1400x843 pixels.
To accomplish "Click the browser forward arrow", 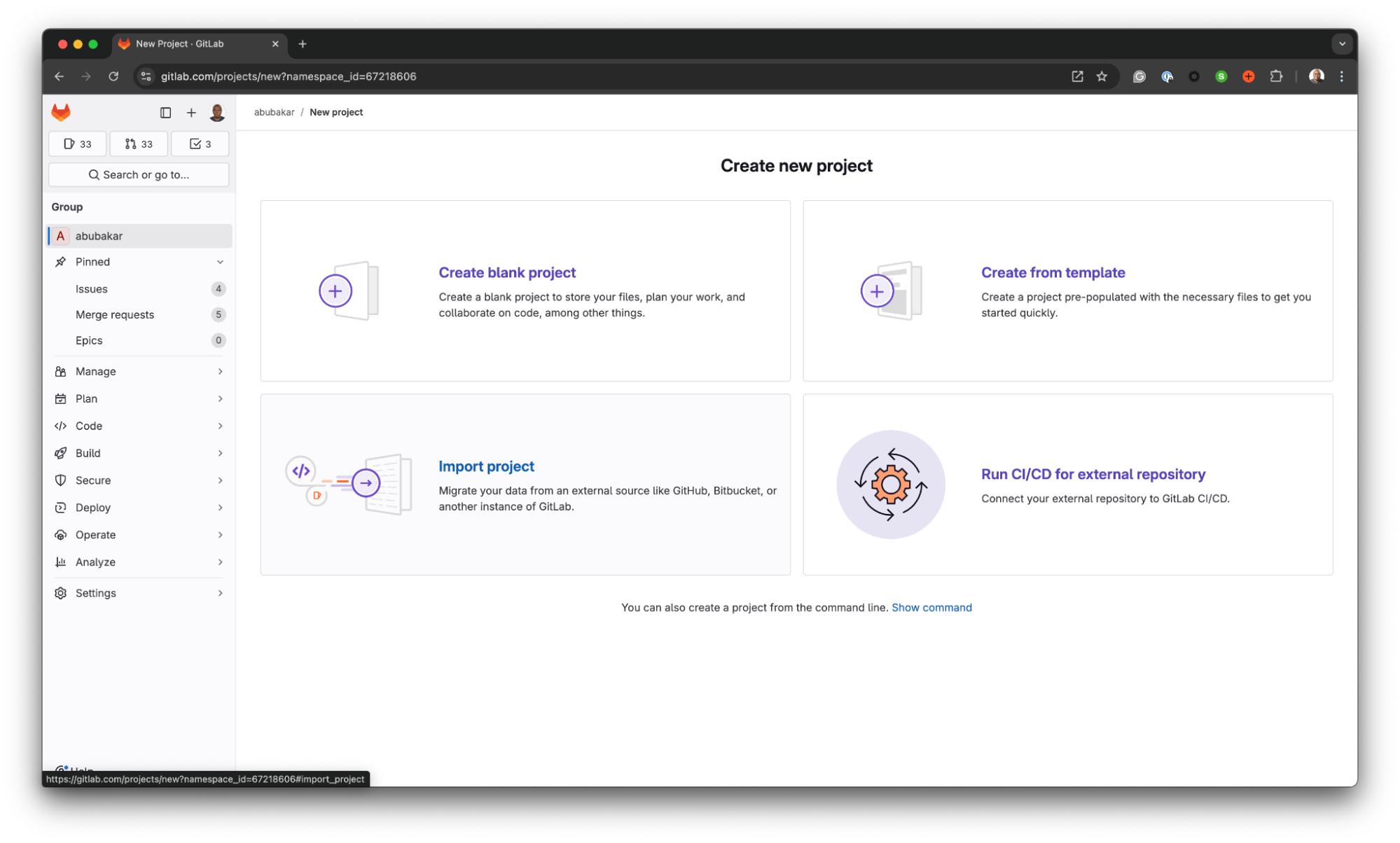I will (86, 76).
